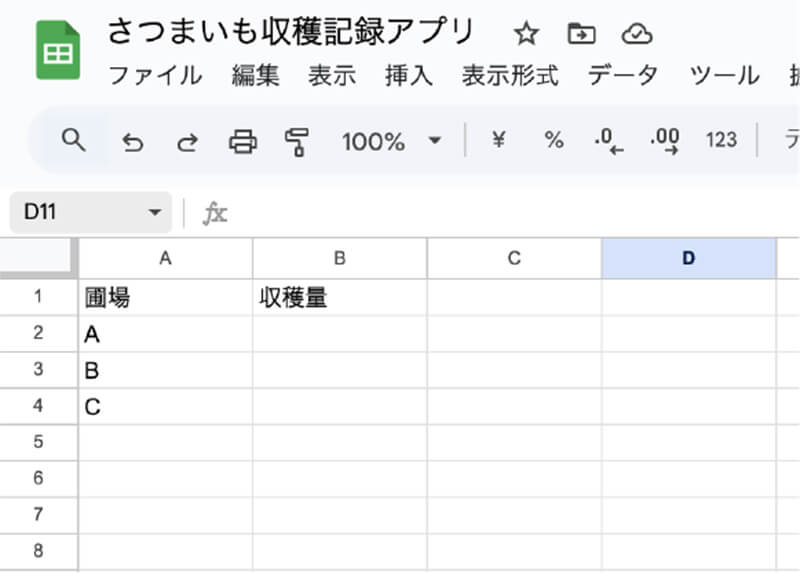This screenshot has height=573, width=800.
Task: Click the move to folder icon
Action: point(581,34)
